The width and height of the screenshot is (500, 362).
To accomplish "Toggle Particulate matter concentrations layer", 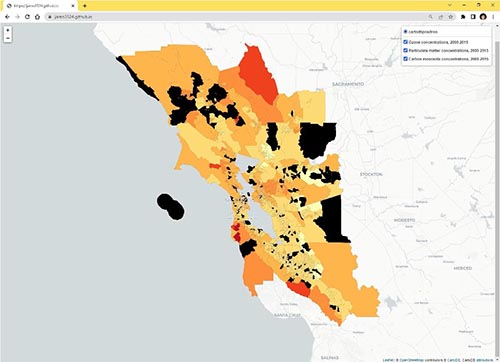I will (x=406, y=50).
